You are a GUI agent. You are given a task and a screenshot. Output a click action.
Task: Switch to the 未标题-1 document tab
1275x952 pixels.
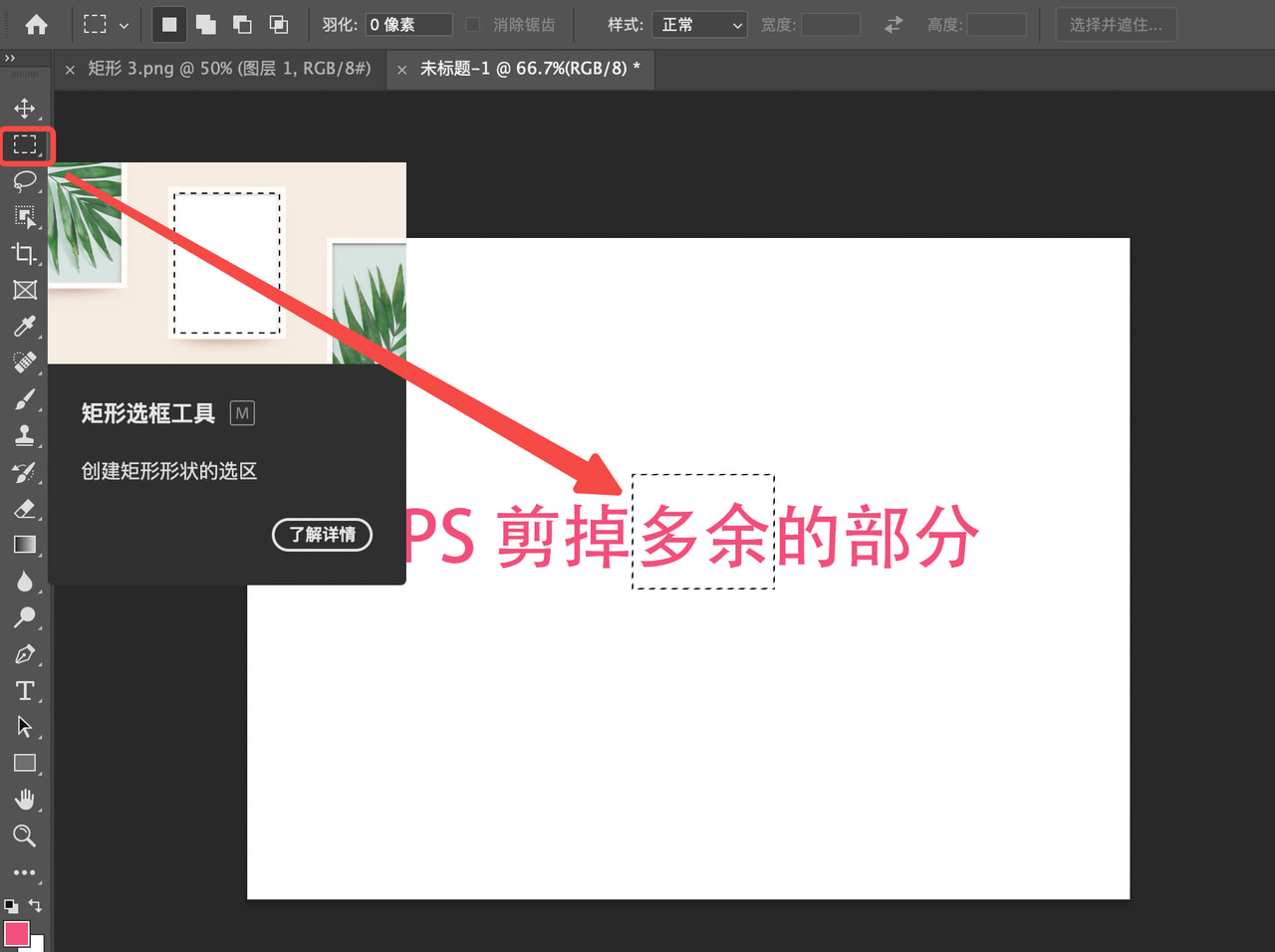click(x=530, y=69)
